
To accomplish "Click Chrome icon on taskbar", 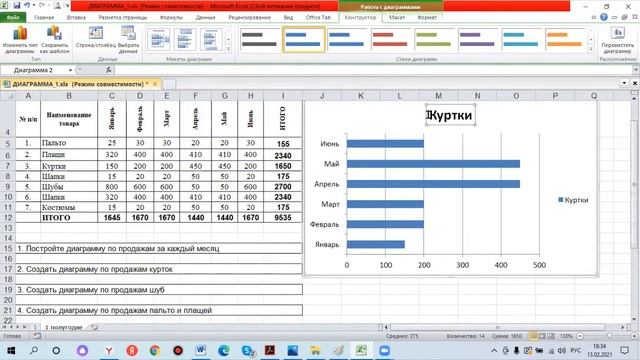I will tap(154, 351).
